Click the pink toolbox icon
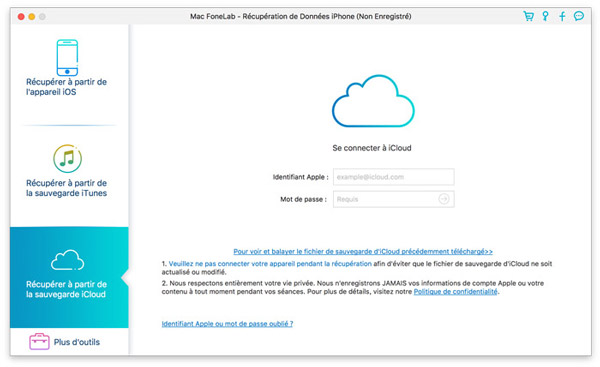Screen dimensions: 600x367 (x=39, y=341)
